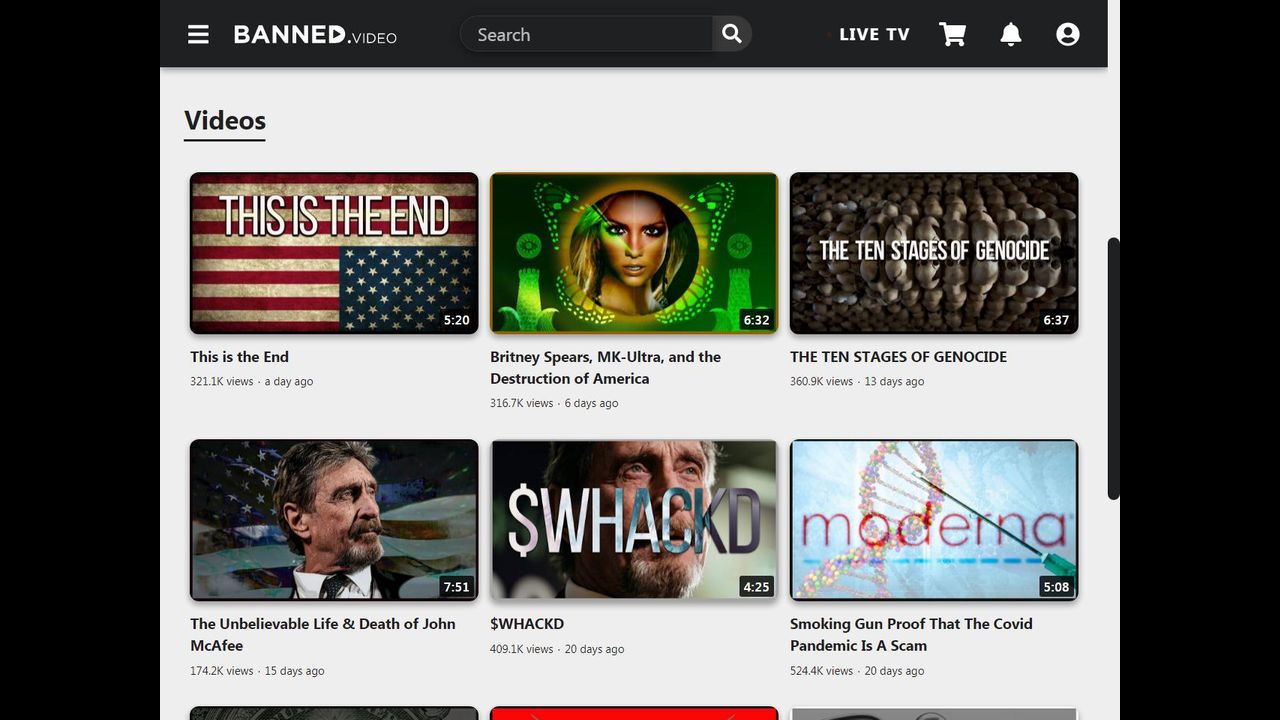Play the moderna DNA thumbnail
The height and width of the screenshot is (720, 1280).
point(934,520)
